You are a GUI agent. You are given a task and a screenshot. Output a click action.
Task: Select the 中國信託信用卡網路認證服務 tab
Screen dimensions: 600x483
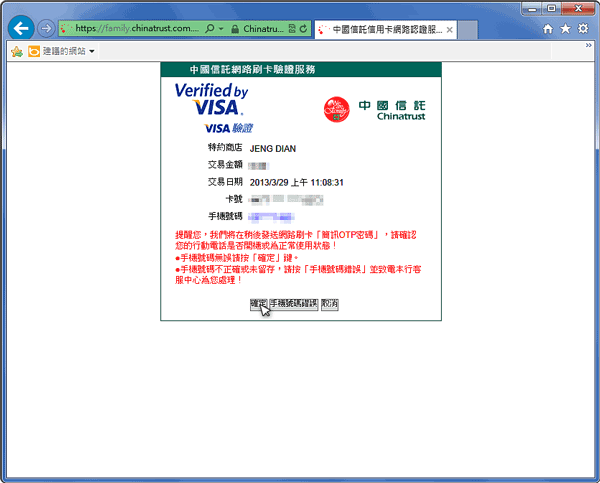(386, 29)
